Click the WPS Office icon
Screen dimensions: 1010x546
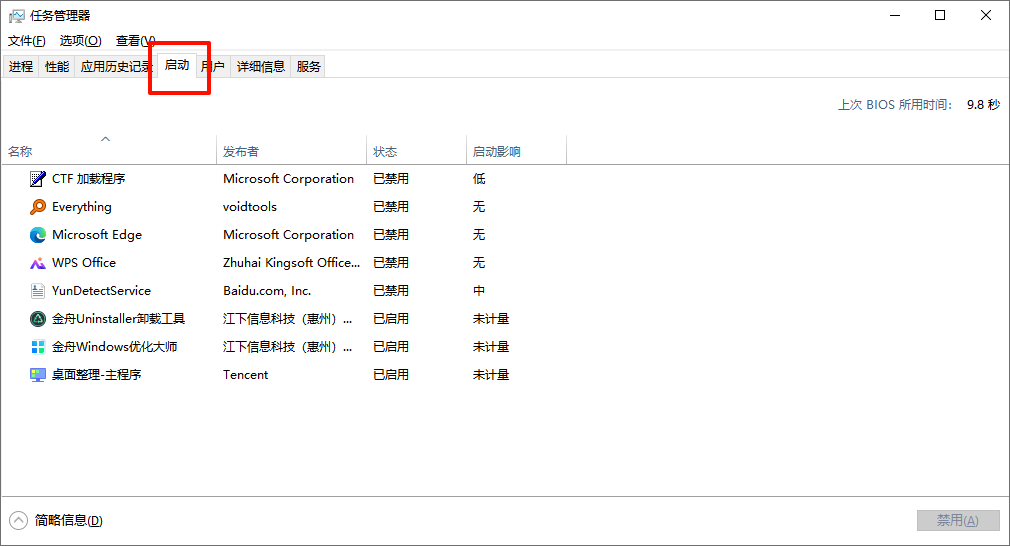(x=38, y=263)
